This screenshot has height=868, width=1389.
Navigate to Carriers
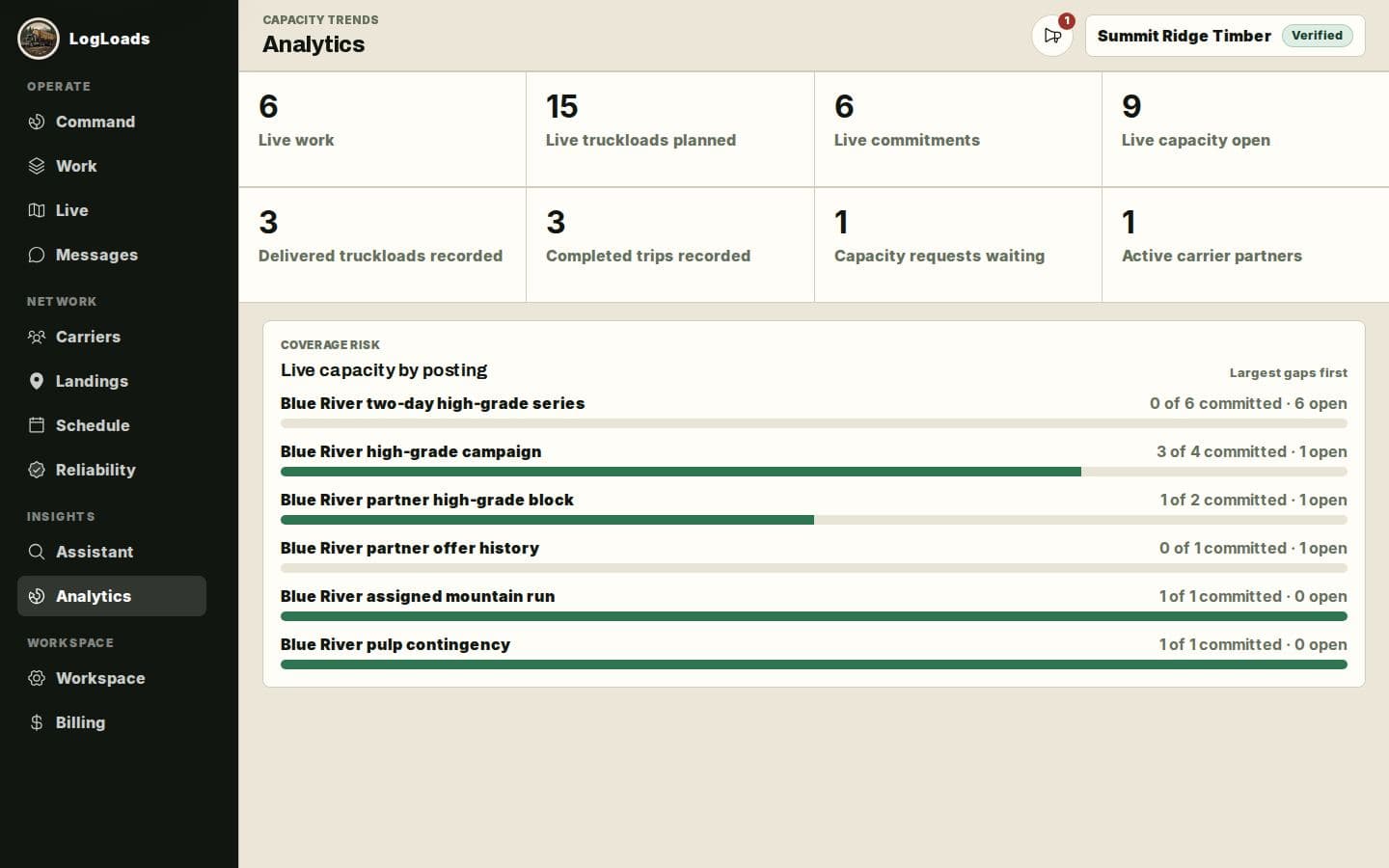tap(112, 337)
